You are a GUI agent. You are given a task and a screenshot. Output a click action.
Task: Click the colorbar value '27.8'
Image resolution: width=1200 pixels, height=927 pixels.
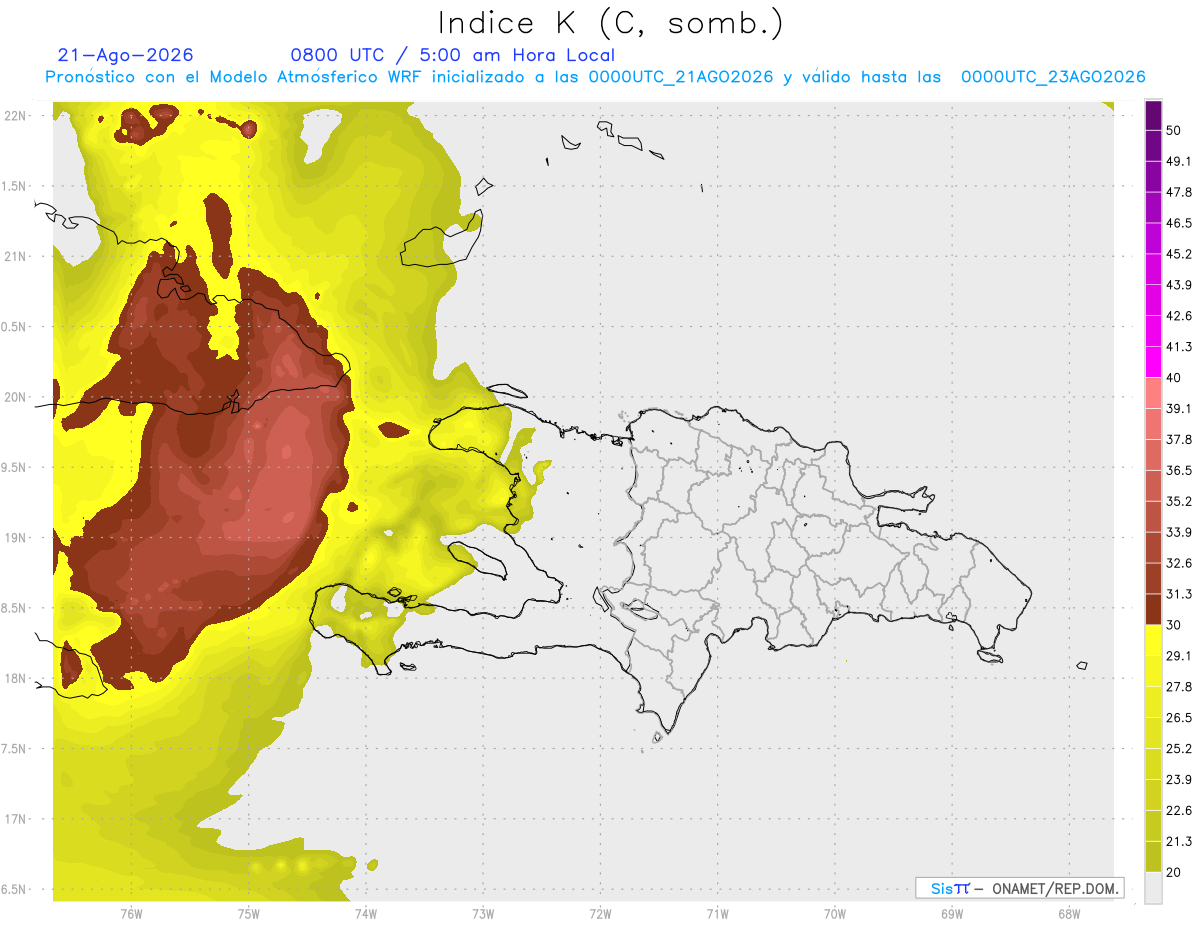click(x=1179, y=687)
